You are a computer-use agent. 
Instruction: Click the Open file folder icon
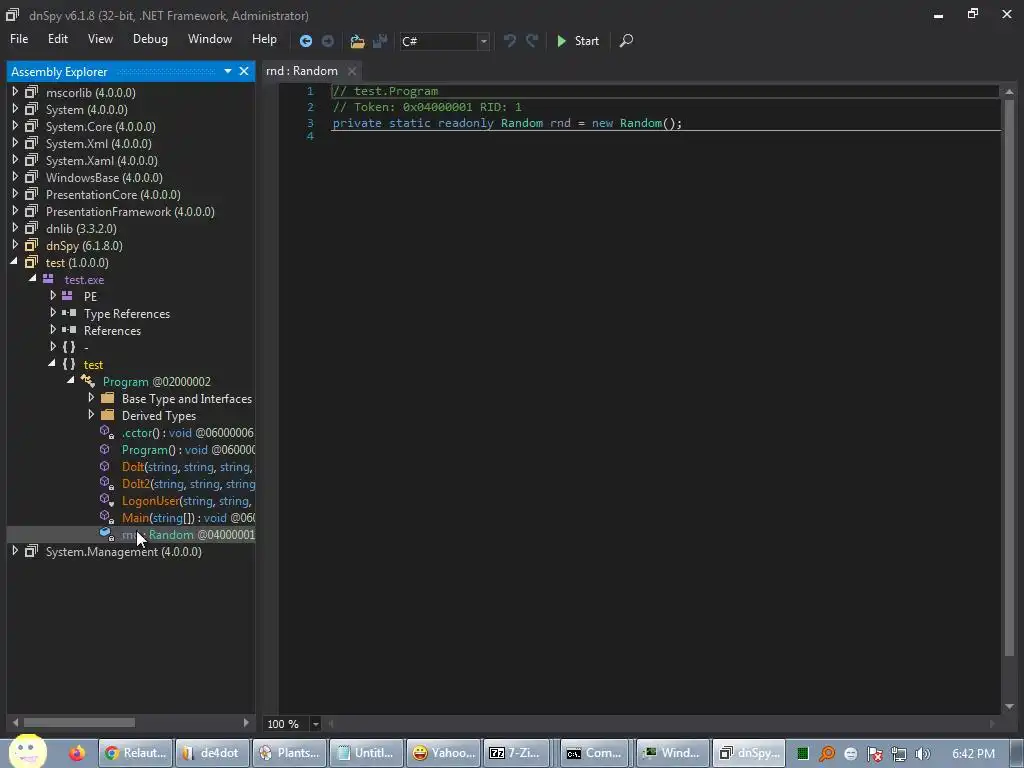(357, 41)
